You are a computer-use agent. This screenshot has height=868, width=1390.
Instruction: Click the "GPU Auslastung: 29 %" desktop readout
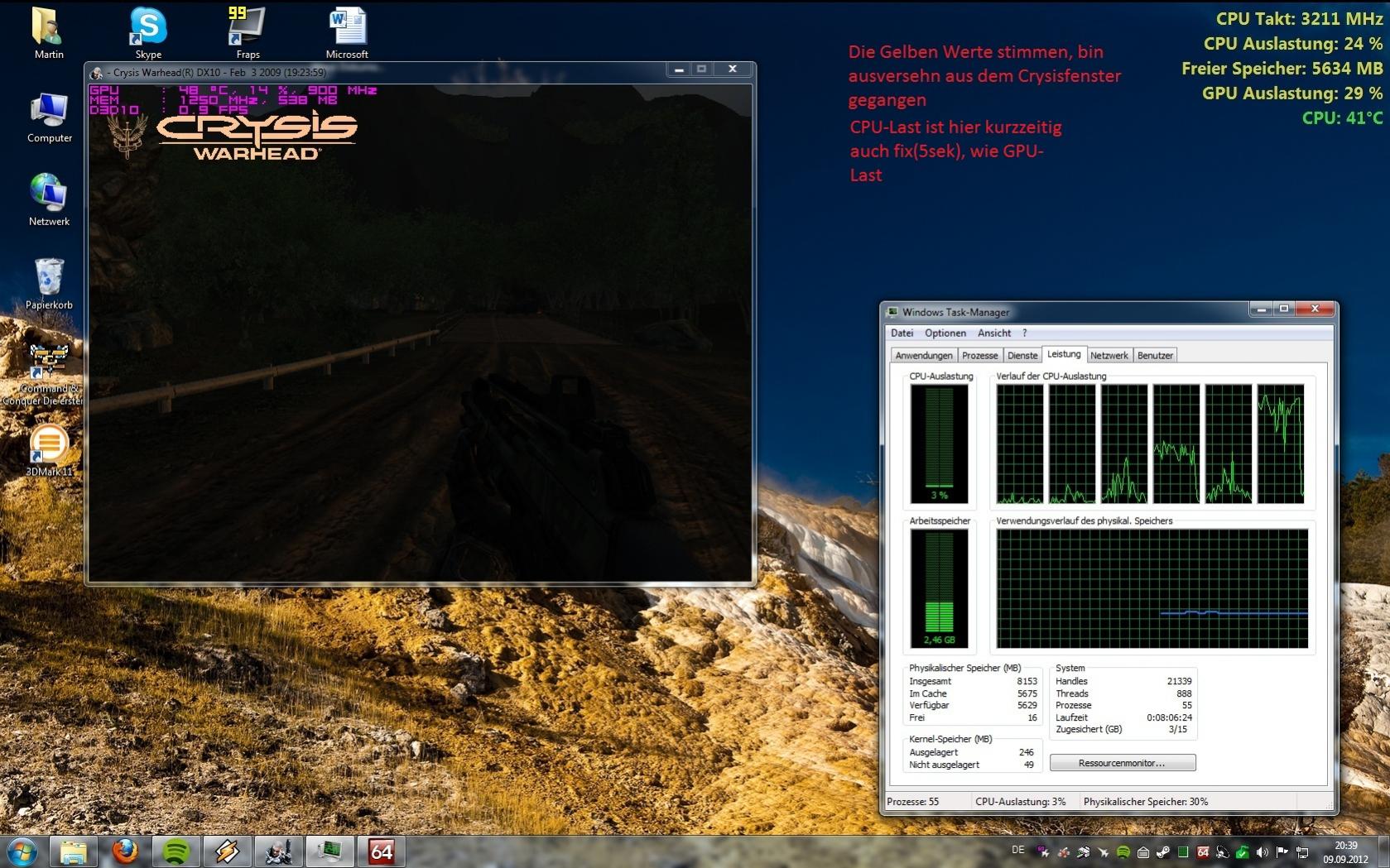click(1292, 94)
